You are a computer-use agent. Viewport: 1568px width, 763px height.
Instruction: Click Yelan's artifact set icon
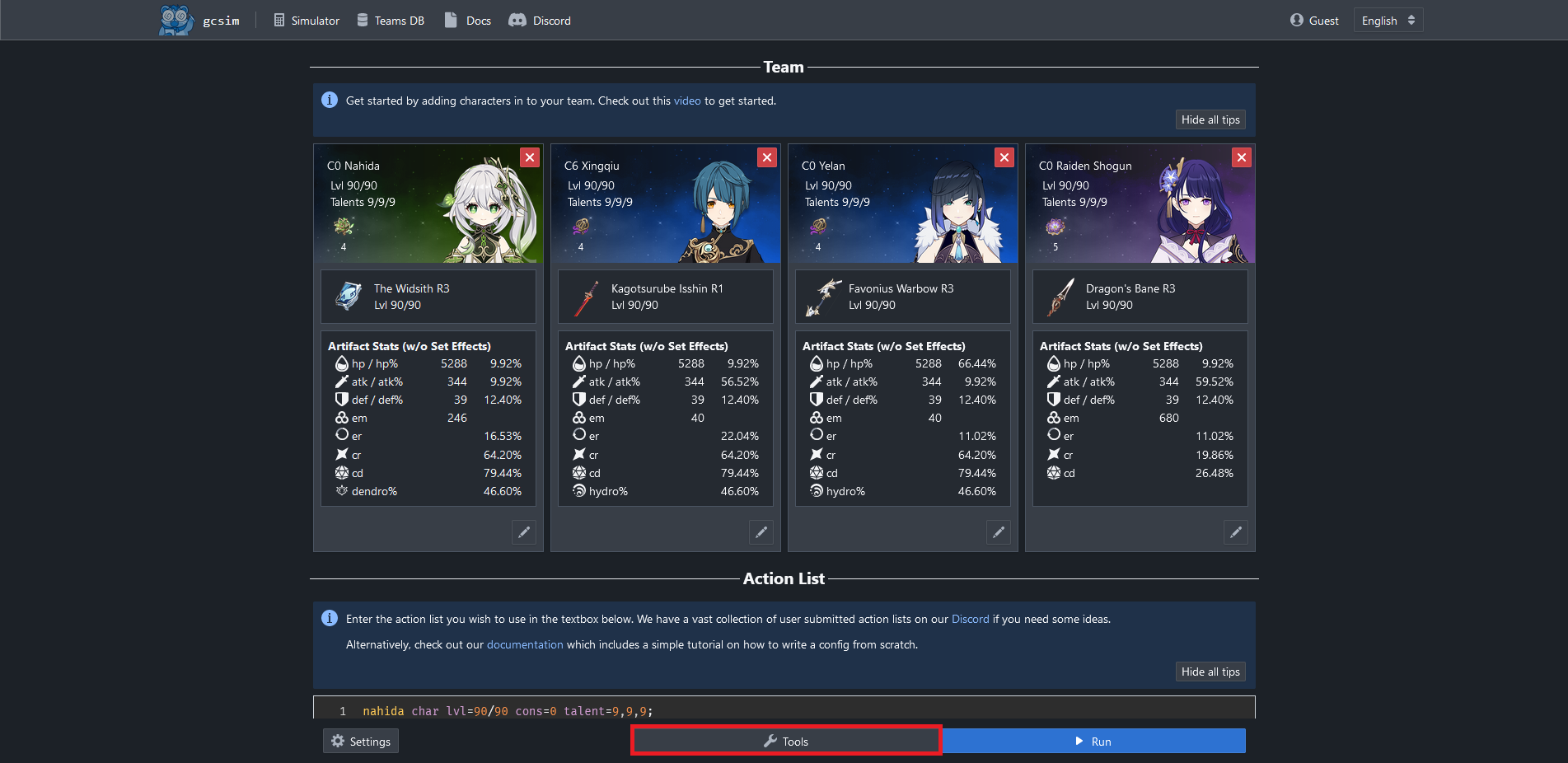point(818,226)
